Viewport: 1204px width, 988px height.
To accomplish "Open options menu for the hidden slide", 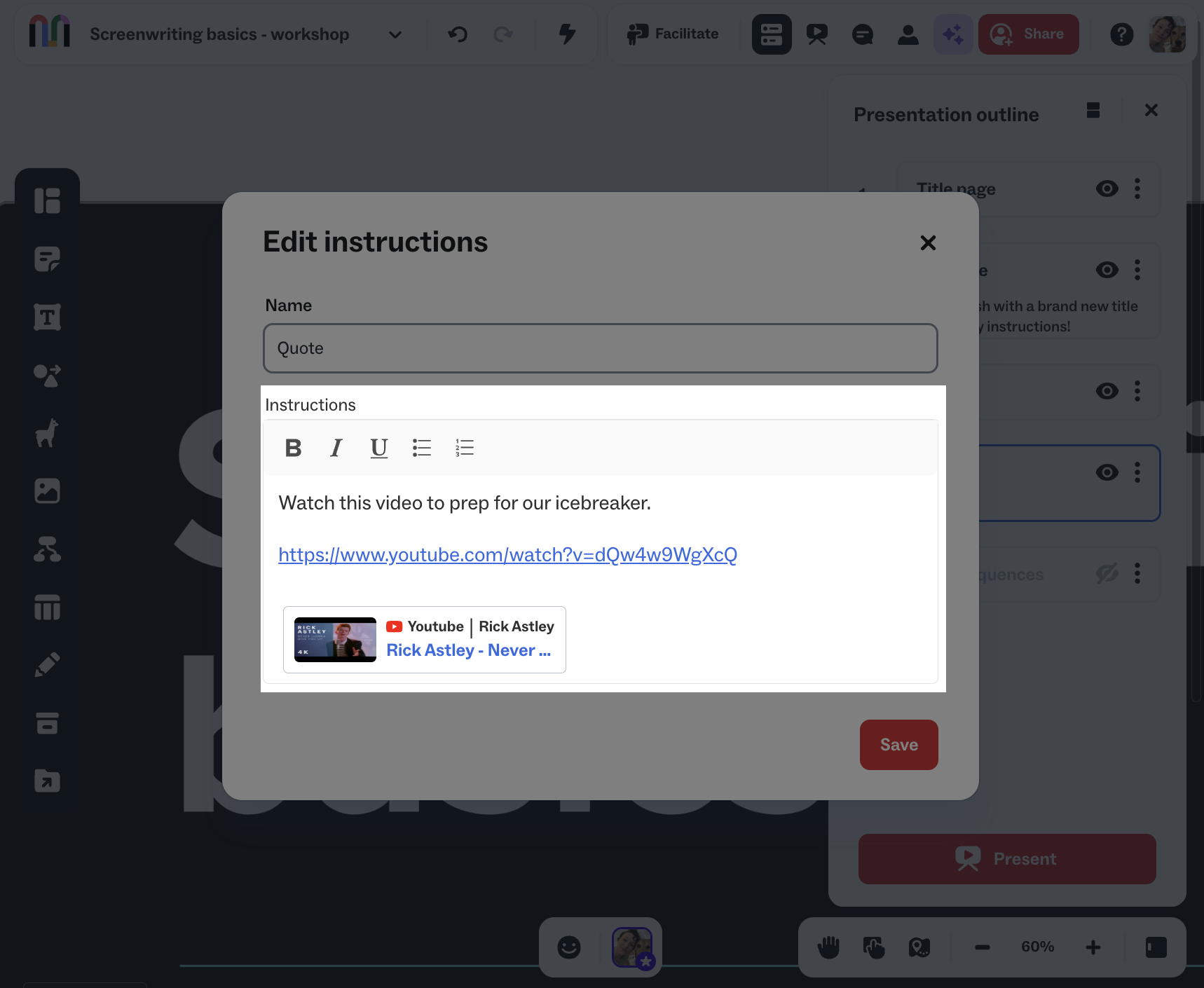I will coord(1137,574).
